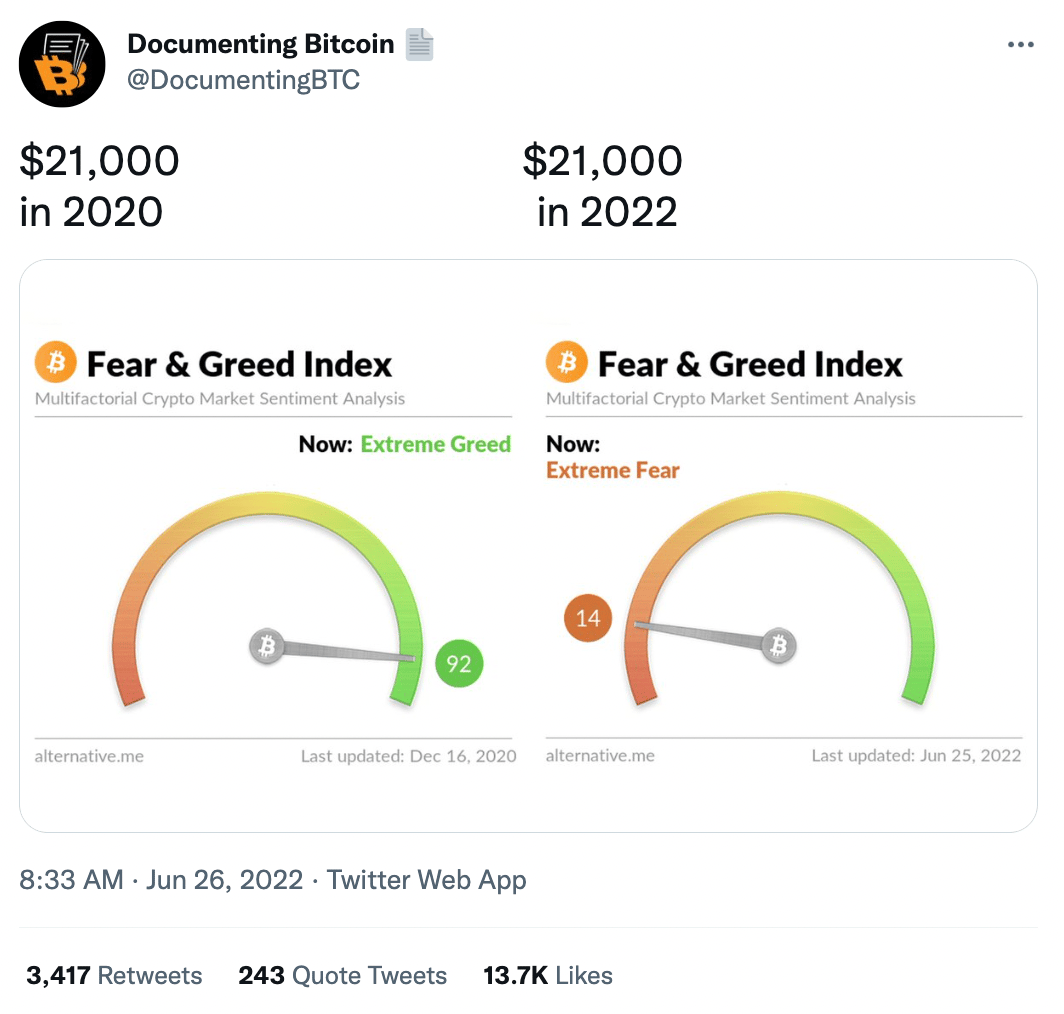Open the @DocumentingBTC handle link
Image resolution: width=1064 pixels, height=1014 pixels.
click(x=243, y=80)
